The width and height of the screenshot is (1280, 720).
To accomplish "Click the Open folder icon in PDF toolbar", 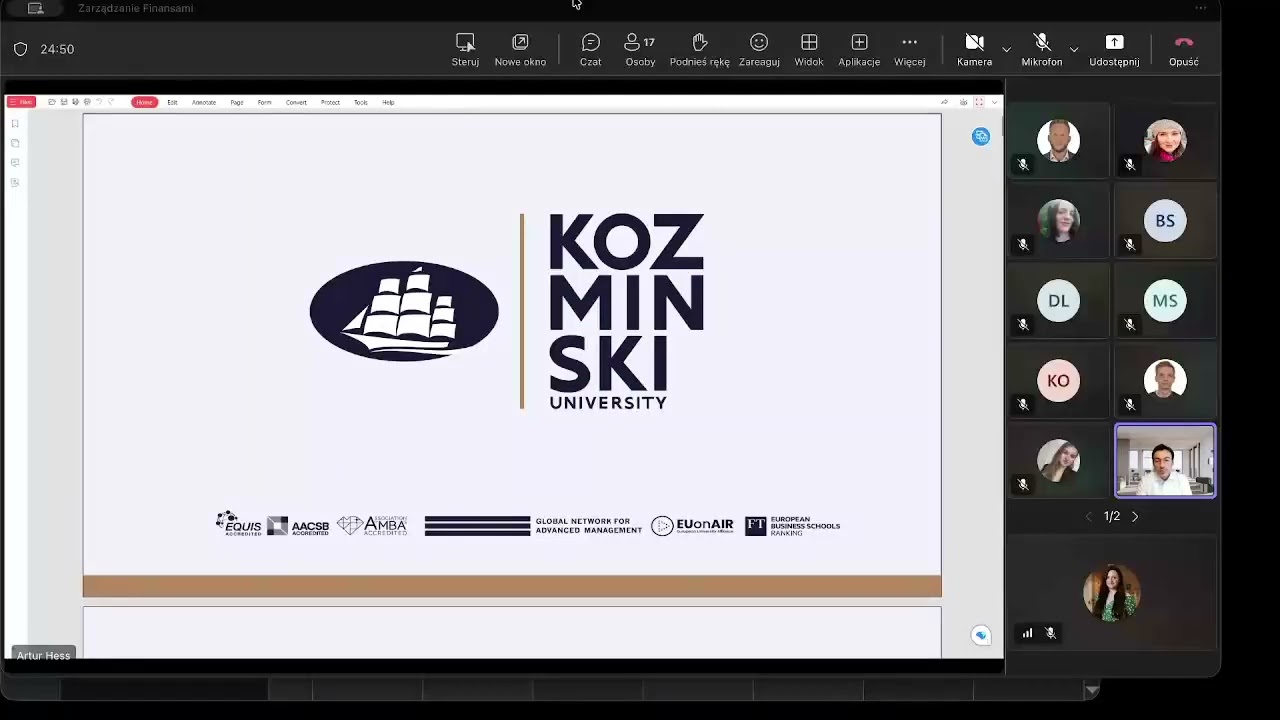I will click(52, 102).
